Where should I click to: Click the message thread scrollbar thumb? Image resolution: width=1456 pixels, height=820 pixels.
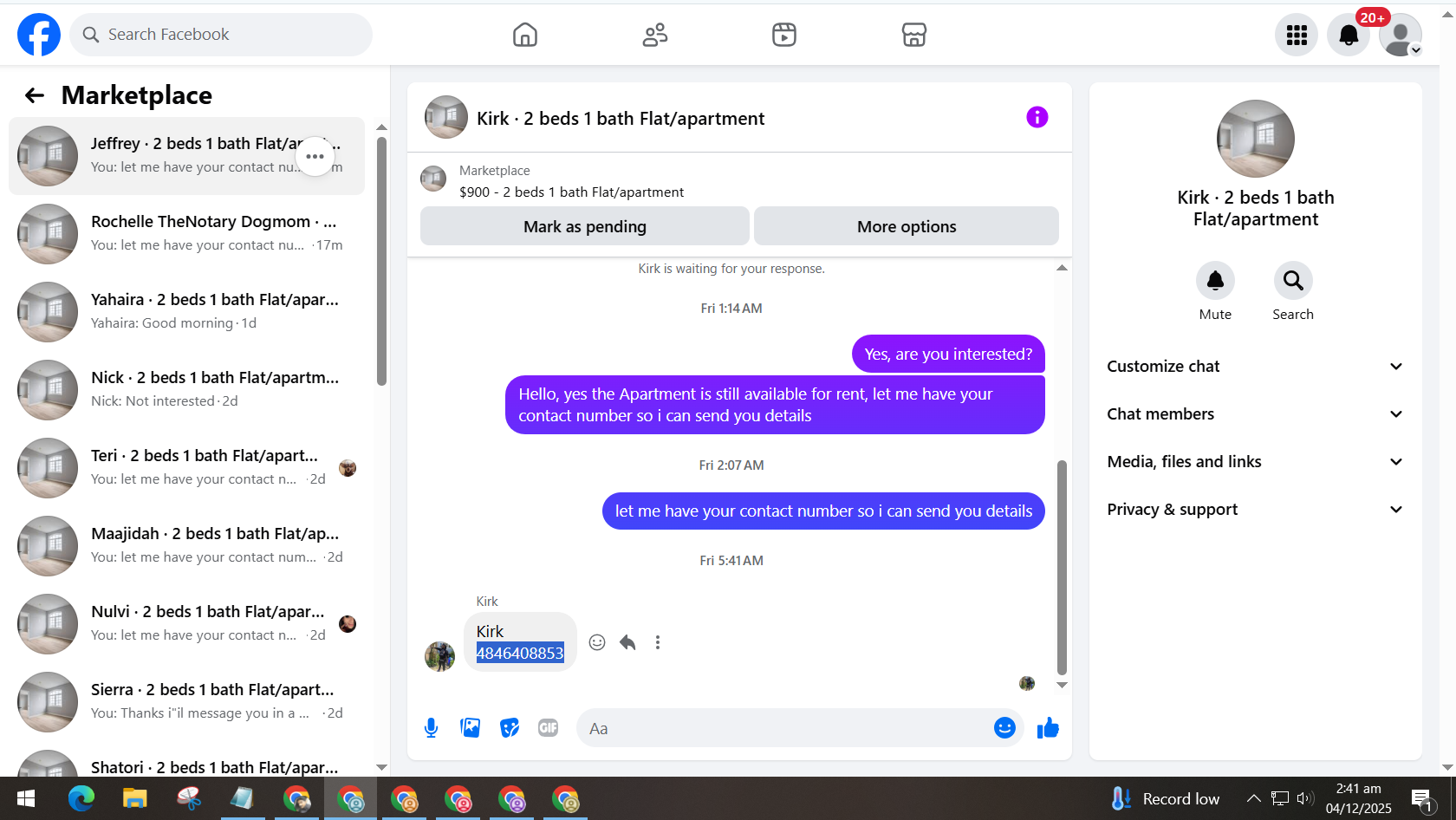click(1062, 567)
